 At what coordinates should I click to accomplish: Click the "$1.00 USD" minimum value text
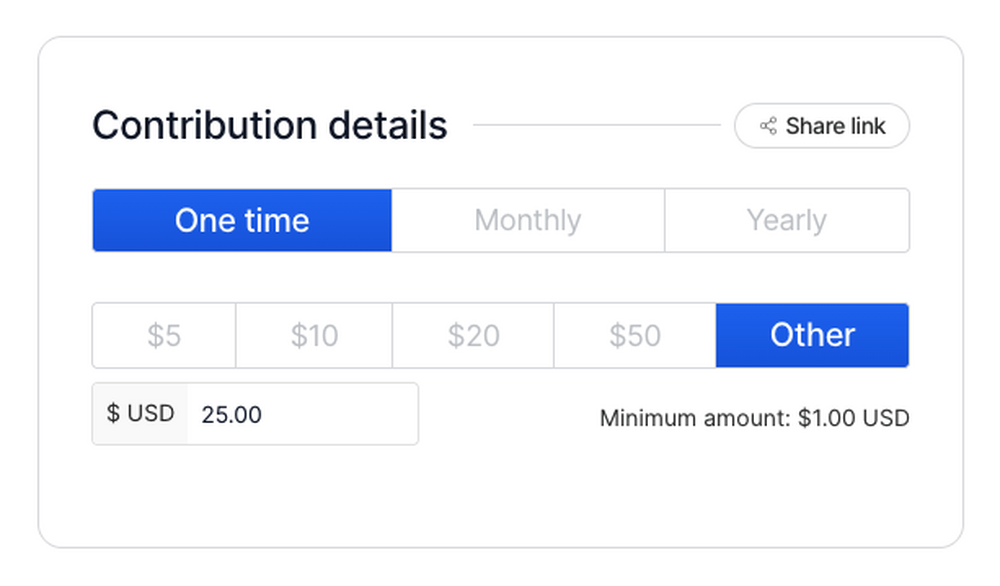(853, 418)
